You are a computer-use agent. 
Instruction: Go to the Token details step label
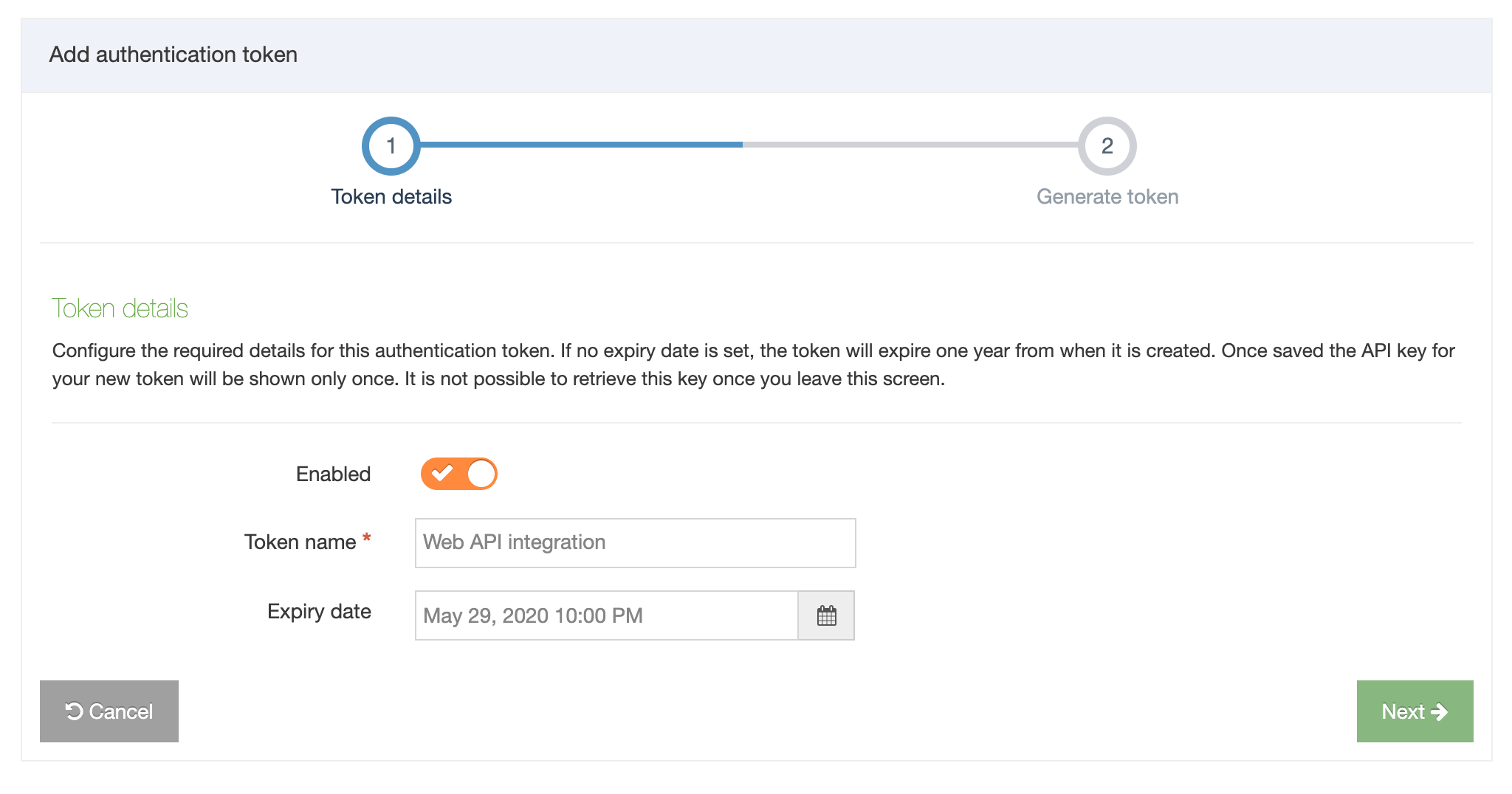point(391,197)
